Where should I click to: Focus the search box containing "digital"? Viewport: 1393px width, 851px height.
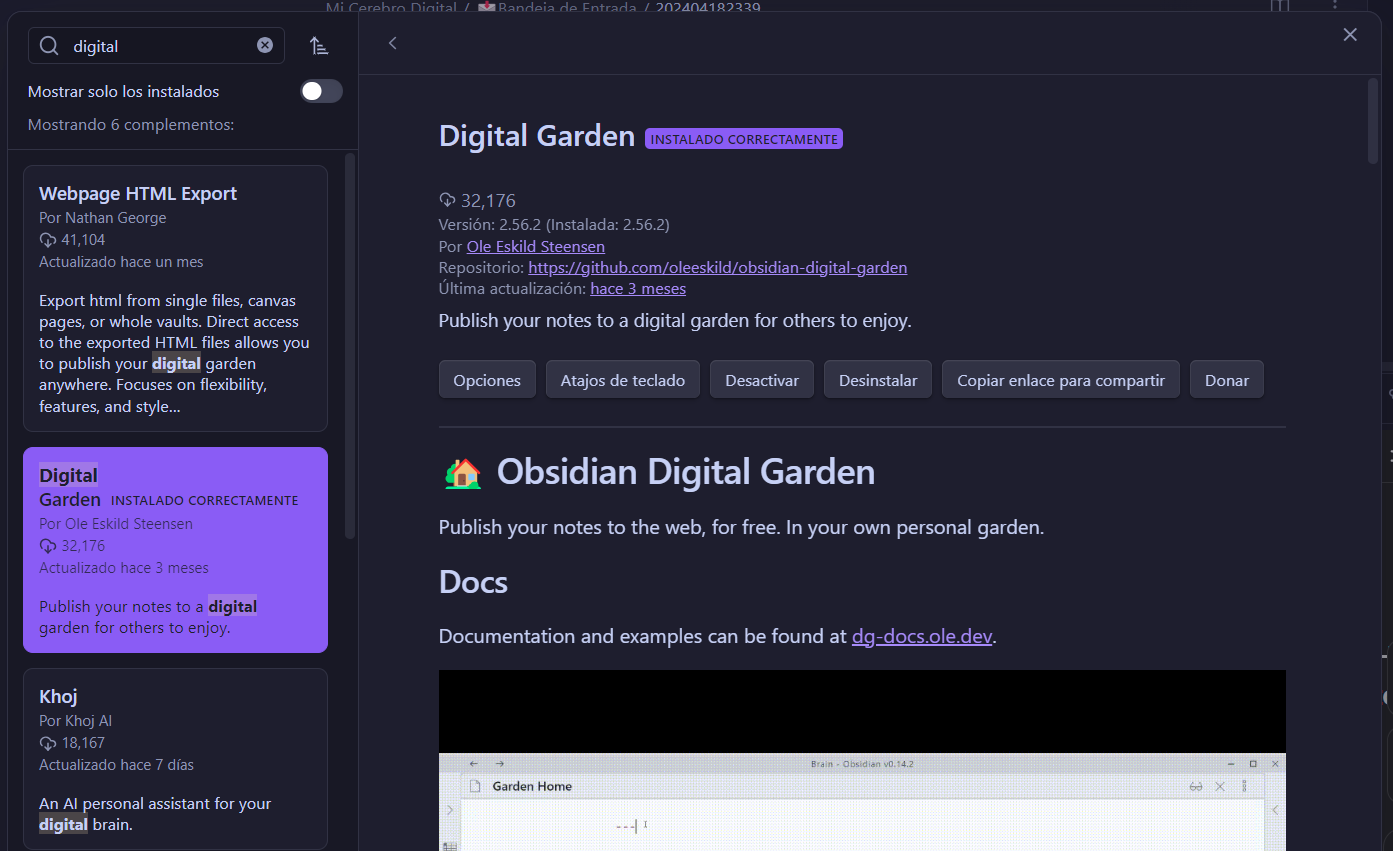[x=156, y=45]
